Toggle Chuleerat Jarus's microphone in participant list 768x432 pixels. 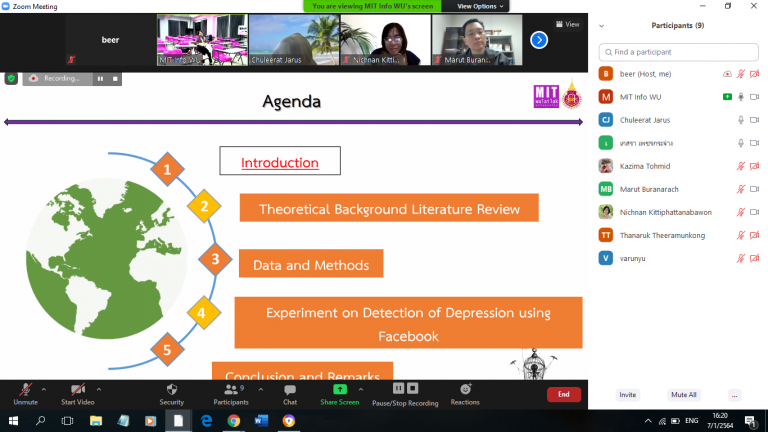point(741,119)
